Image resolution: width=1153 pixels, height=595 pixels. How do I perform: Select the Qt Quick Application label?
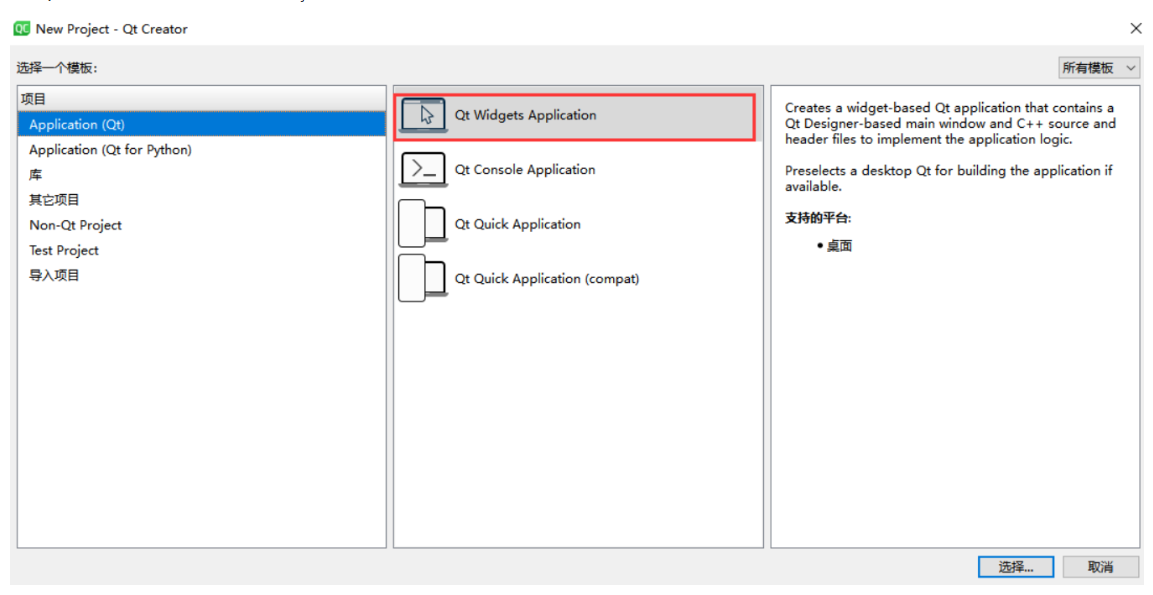517,224
